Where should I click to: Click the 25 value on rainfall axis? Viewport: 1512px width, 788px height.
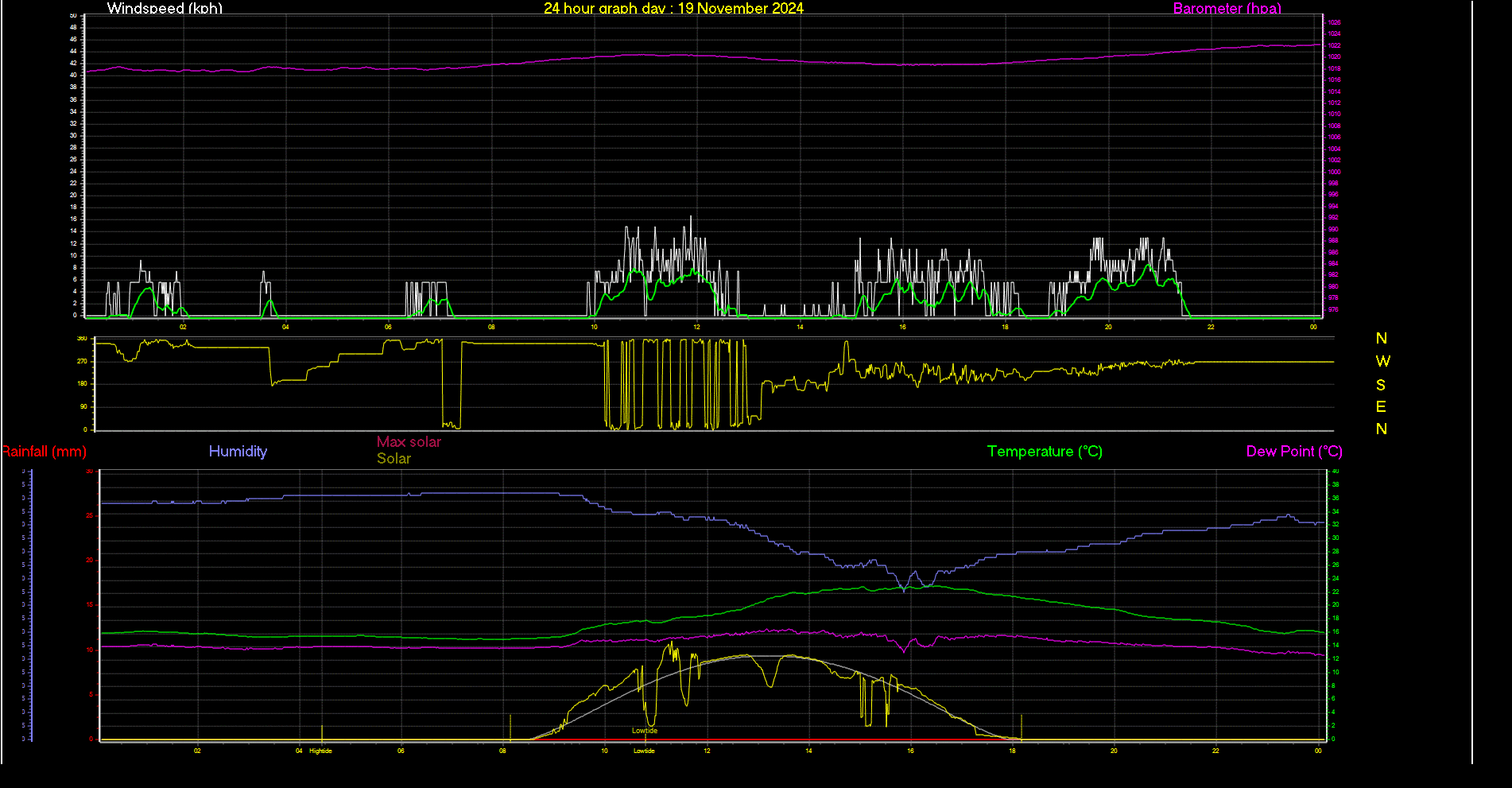point(90,515)
